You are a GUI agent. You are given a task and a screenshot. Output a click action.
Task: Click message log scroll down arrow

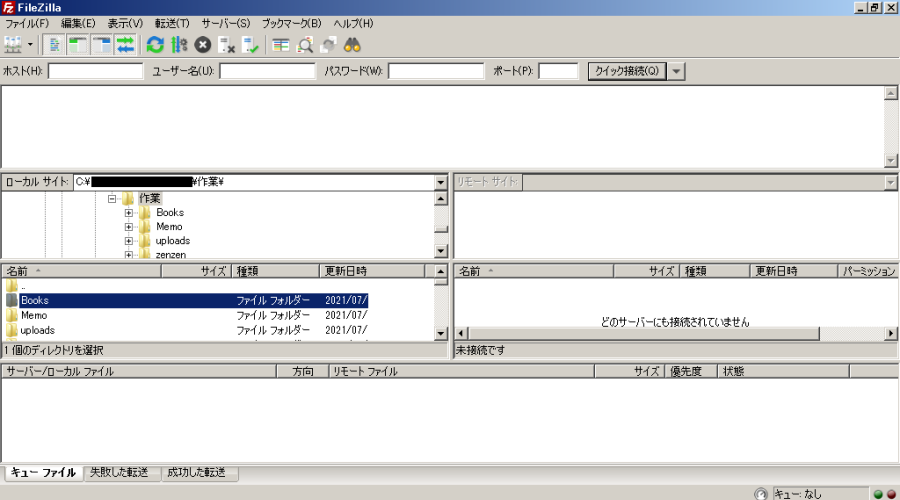click(x=890, y=161)
